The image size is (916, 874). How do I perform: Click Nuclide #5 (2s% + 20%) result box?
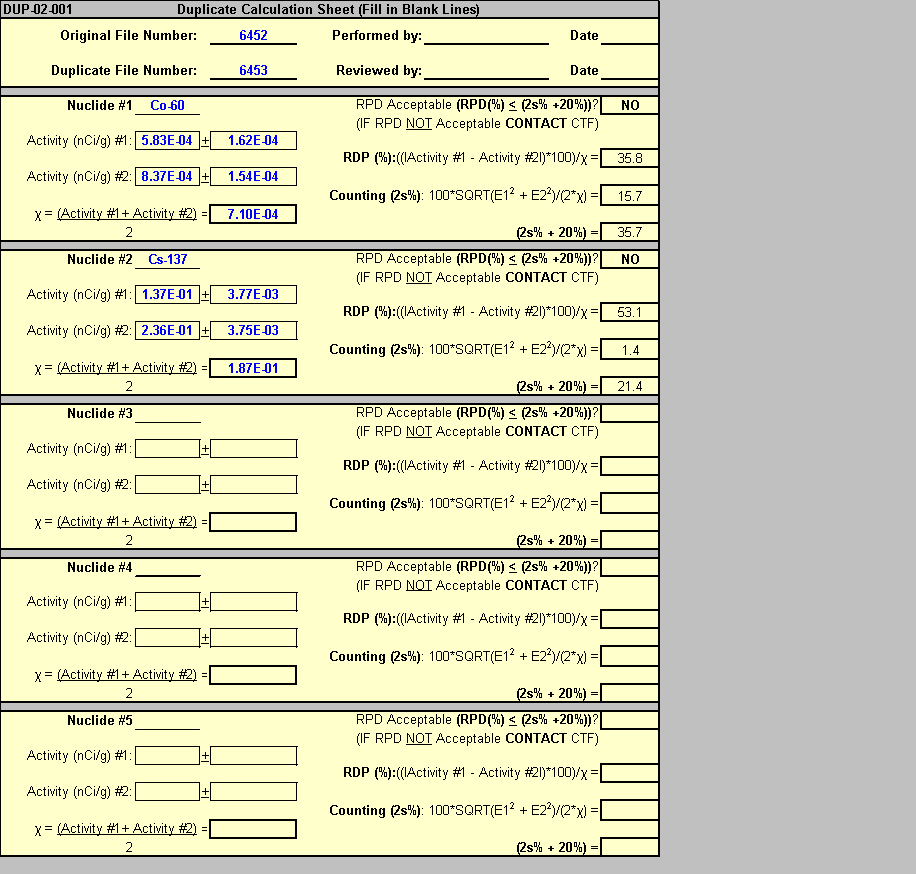[630, 847]
